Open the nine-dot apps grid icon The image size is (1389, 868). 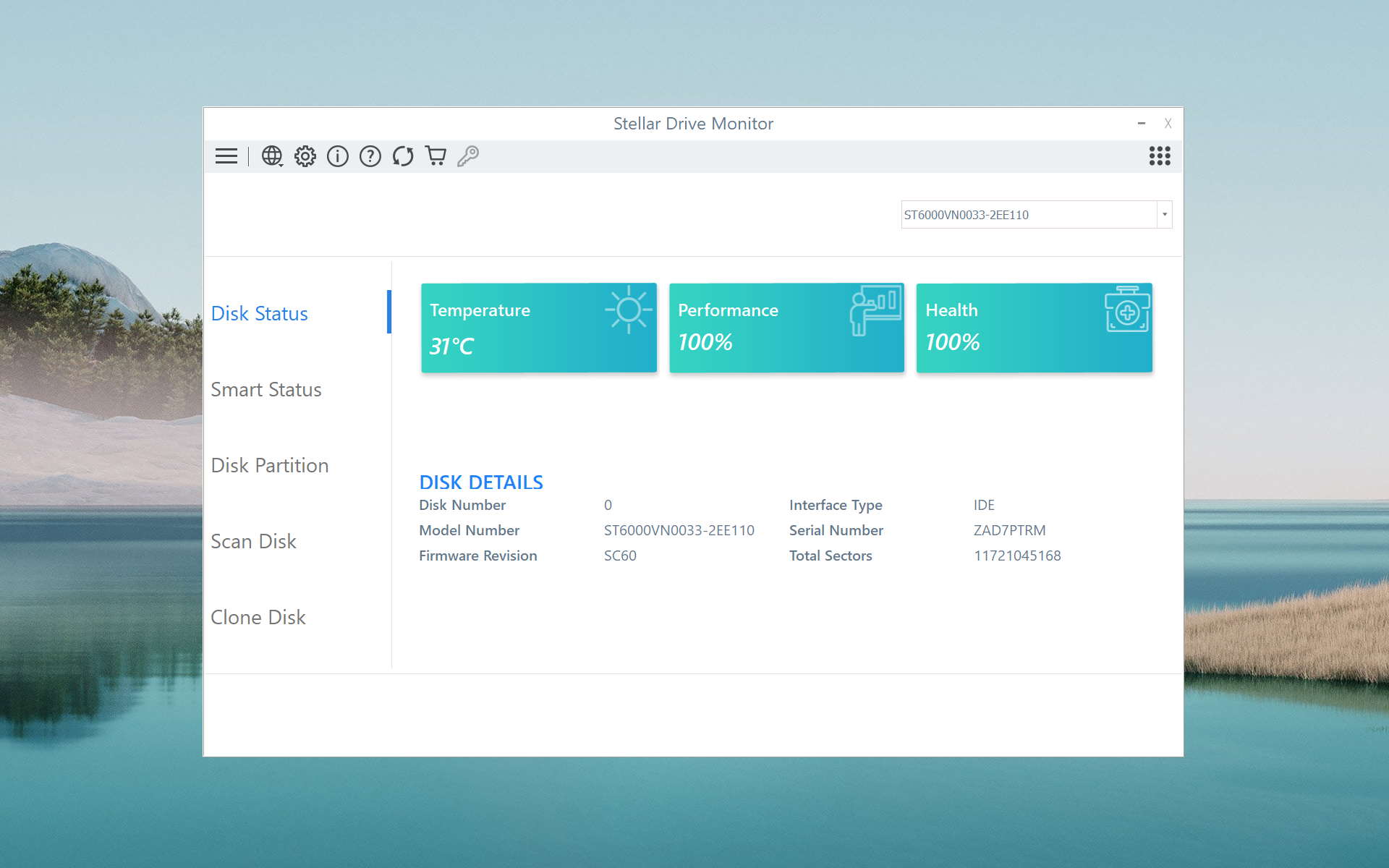tap(1160, 156)
